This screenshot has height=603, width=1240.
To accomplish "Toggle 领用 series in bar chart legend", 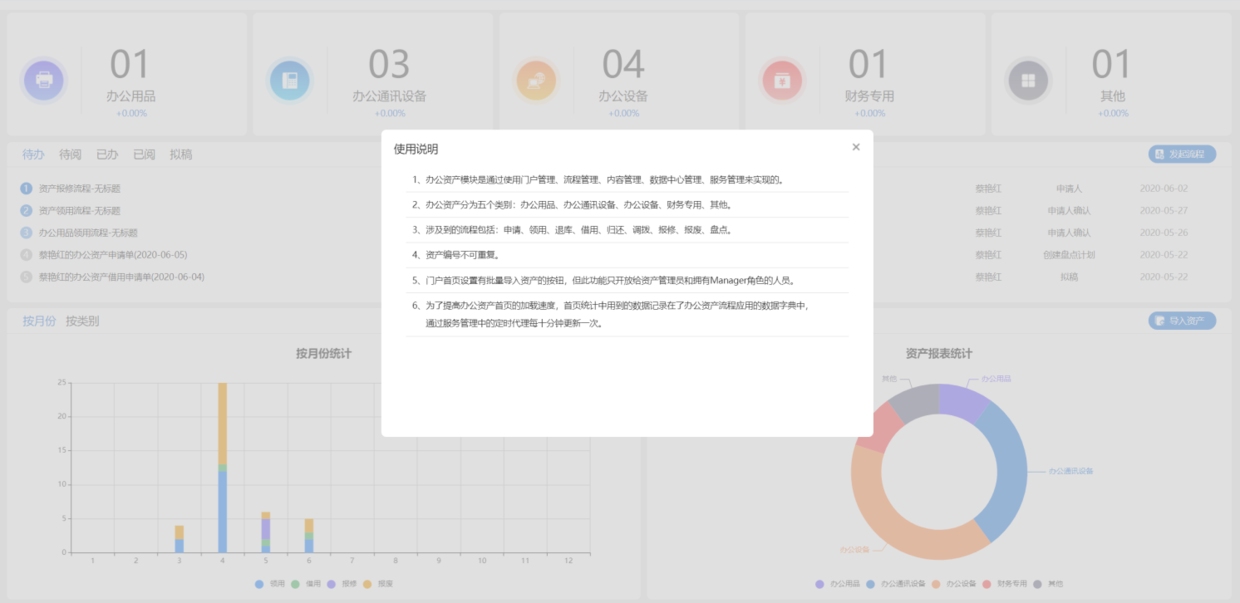I will (x=270, y=583).
